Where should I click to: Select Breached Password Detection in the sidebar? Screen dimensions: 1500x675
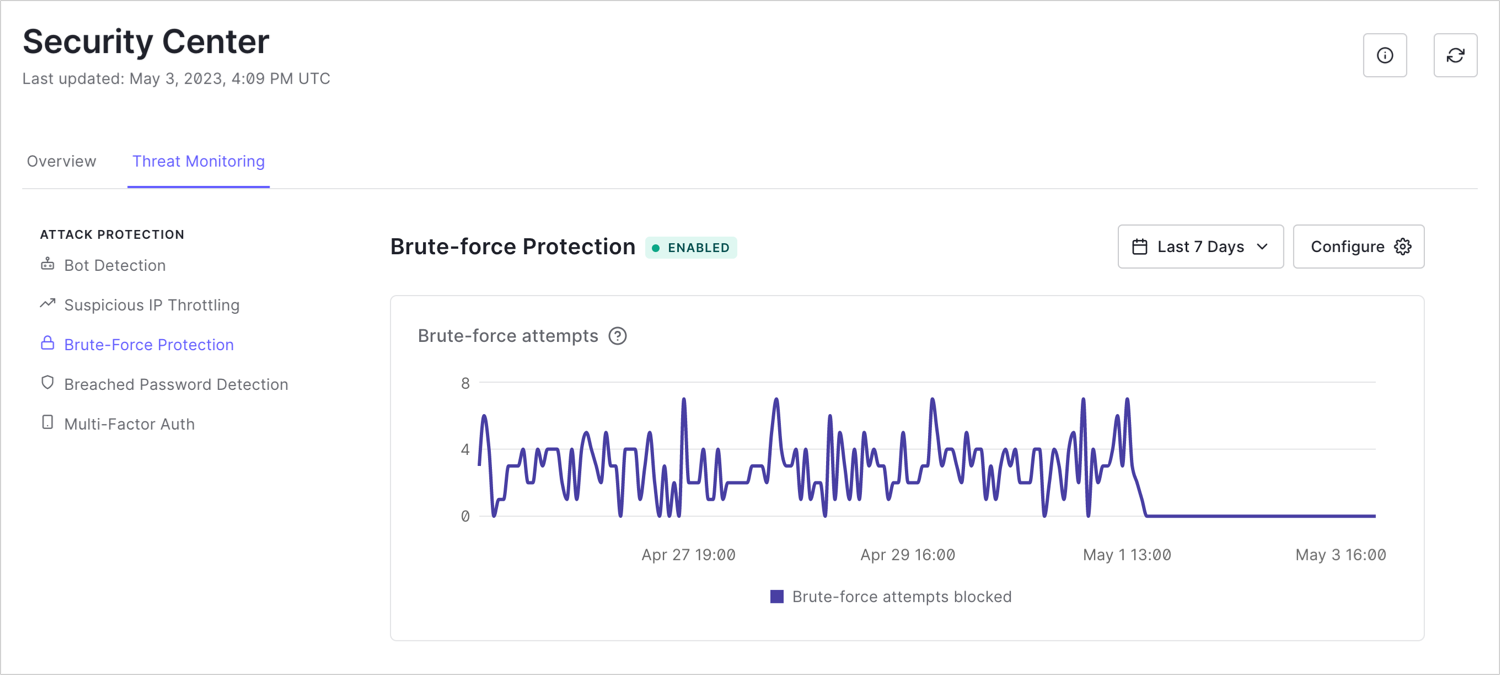[x=176, y=383]
